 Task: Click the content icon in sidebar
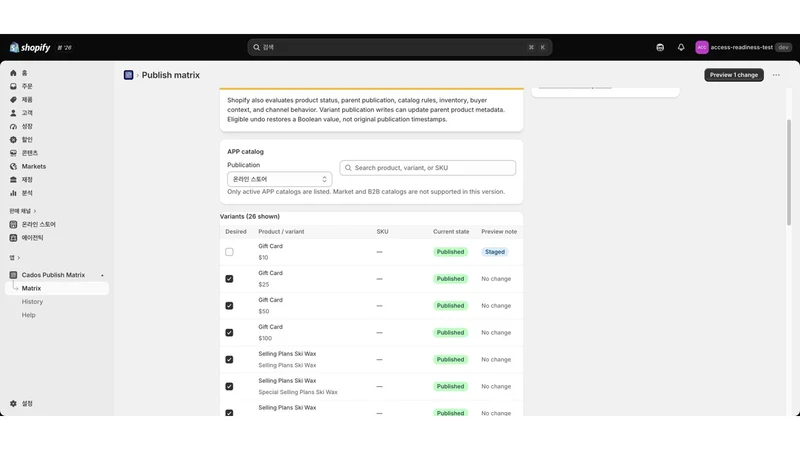tap(13, 153)
